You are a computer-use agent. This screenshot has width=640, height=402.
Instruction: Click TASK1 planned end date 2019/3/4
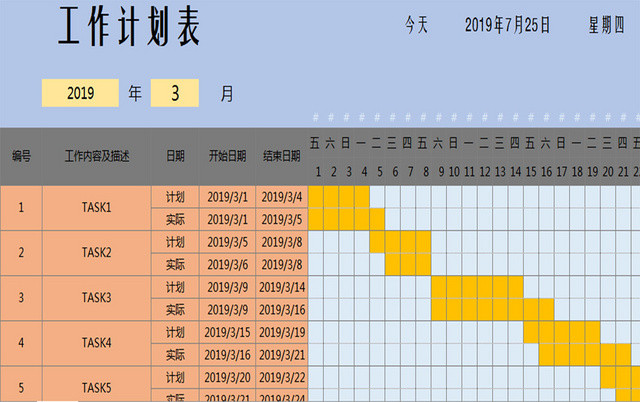[282, 197]
